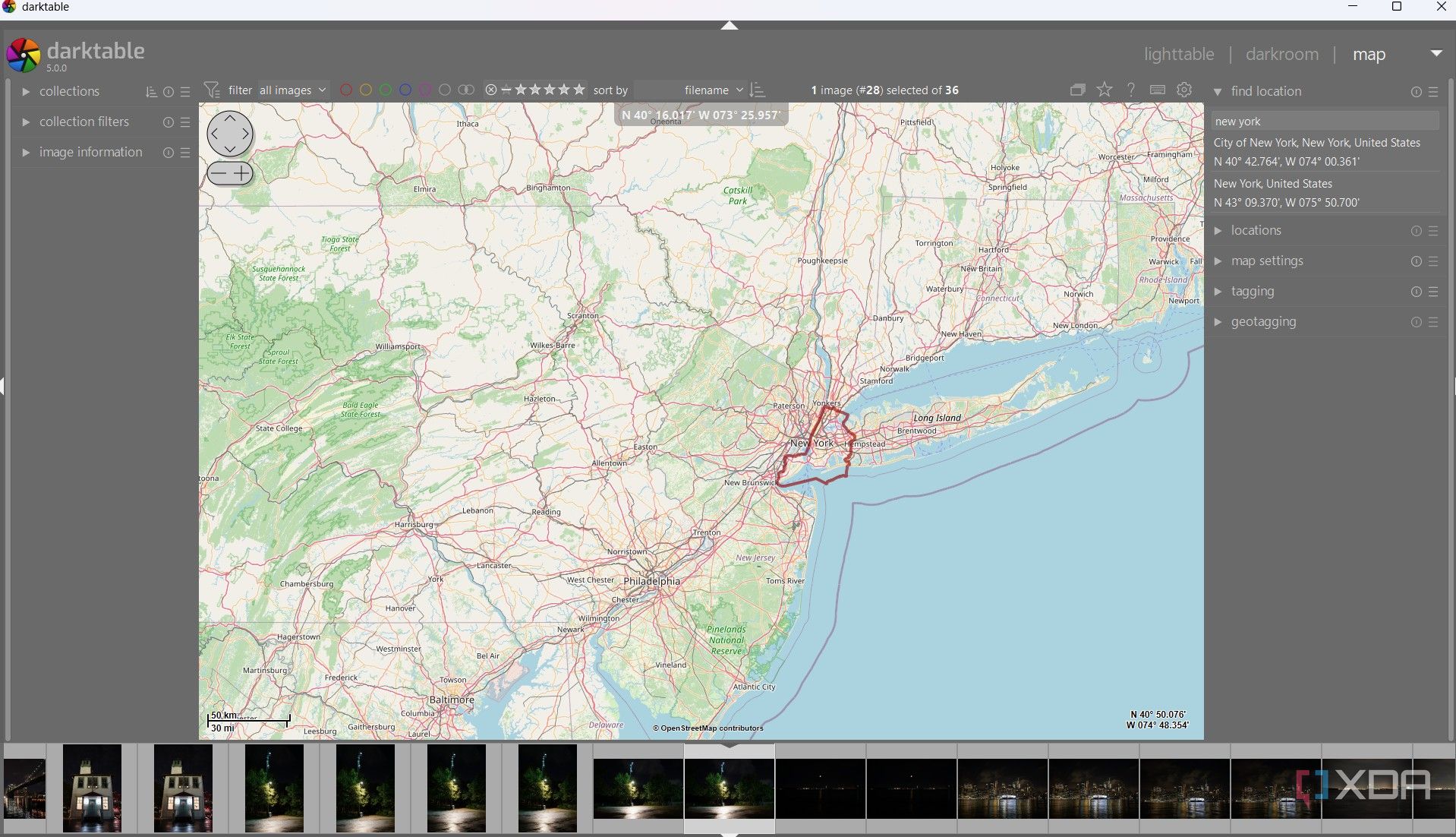Image resolution: width=1456 pixels, height=837 pixels.
Task: Toggle the yellow color label filter
Action: 366,90
